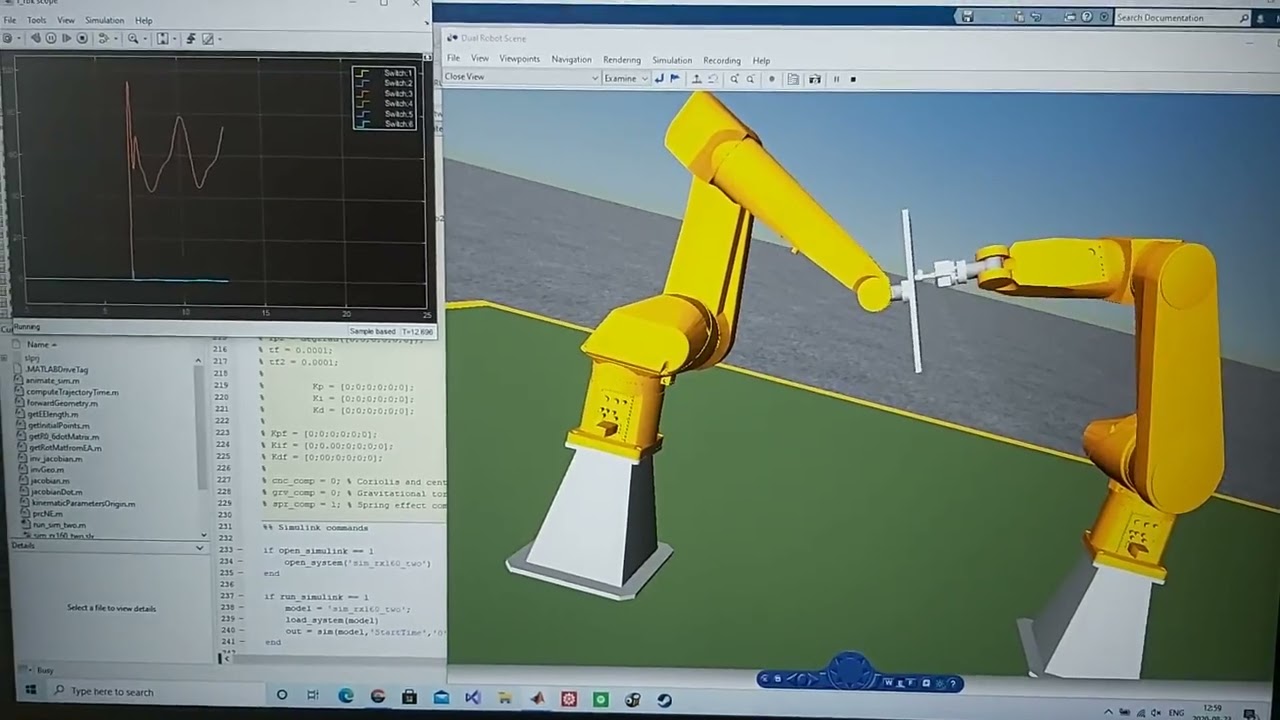
Task: Open the Windows Start menu
Action: (x=30, y=690)
